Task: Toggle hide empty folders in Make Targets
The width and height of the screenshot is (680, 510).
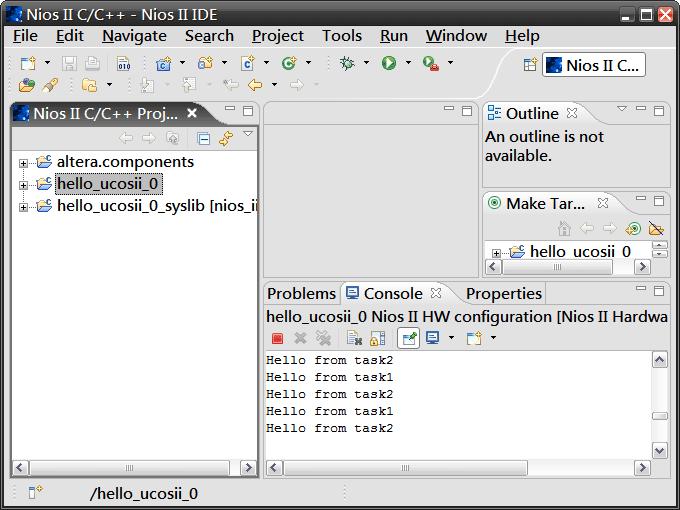Action: [656, 228]
